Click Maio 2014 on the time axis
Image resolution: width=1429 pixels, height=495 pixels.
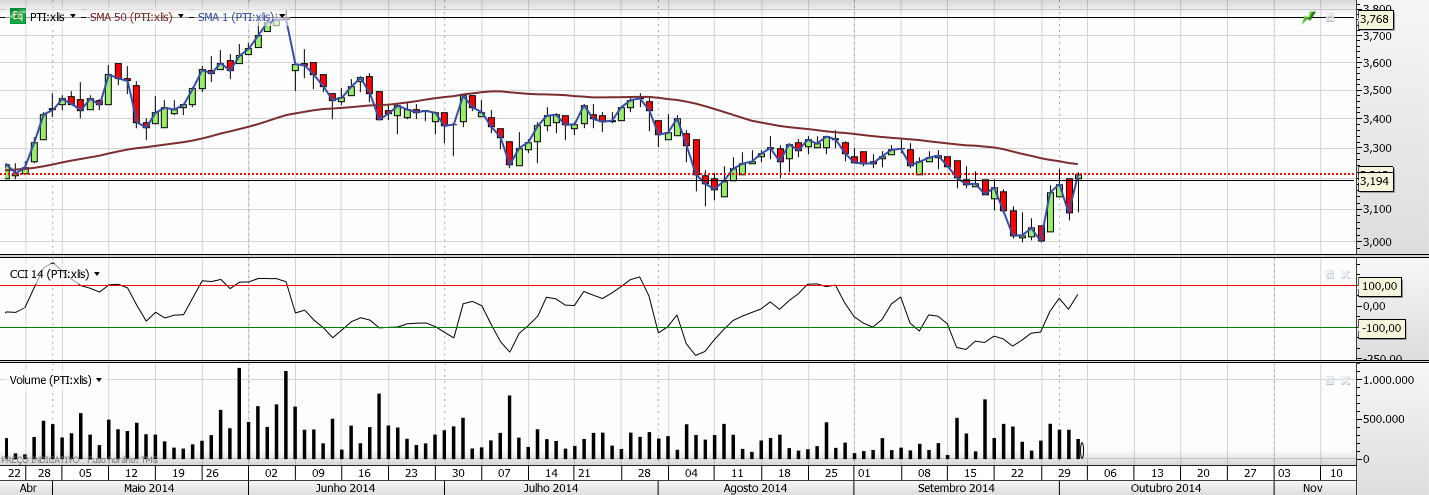150,488
